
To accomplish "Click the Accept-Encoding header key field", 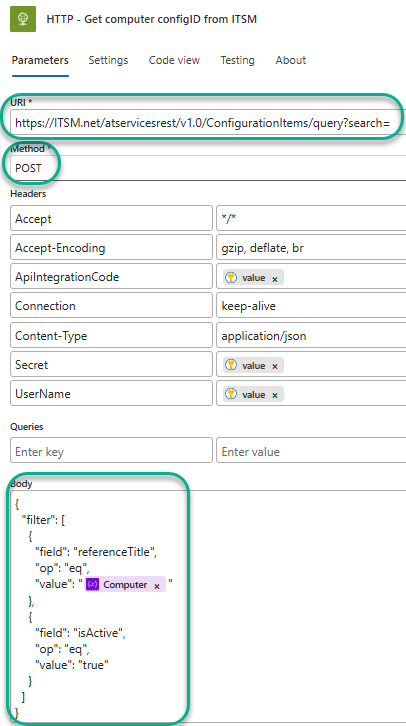I will 111,248.
